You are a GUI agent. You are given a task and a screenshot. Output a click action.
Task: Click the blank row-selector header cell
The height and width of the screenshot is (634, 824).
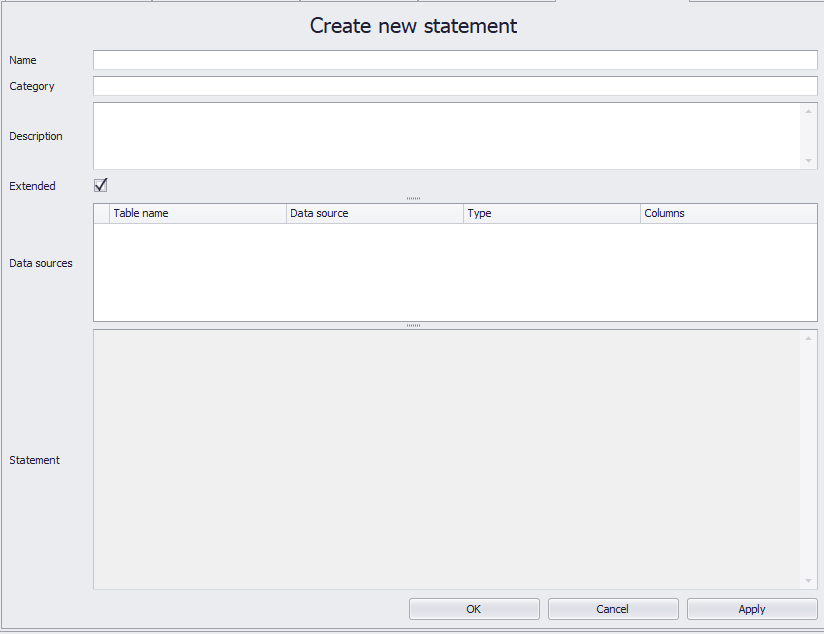[x=101, y=213]
